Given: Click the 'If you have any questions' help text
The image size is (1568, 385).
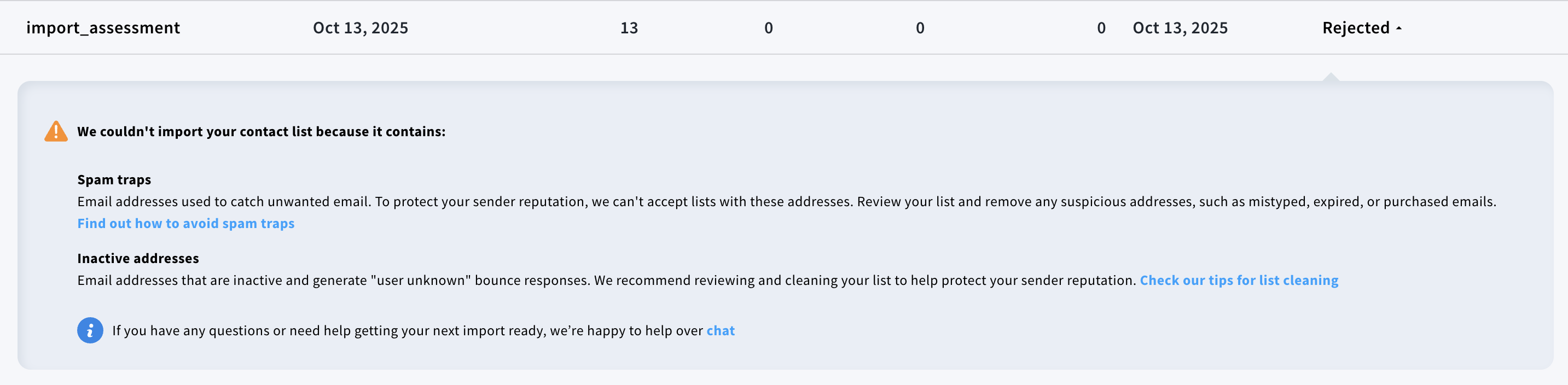Looking at the screenshot, I should point(407,331).
